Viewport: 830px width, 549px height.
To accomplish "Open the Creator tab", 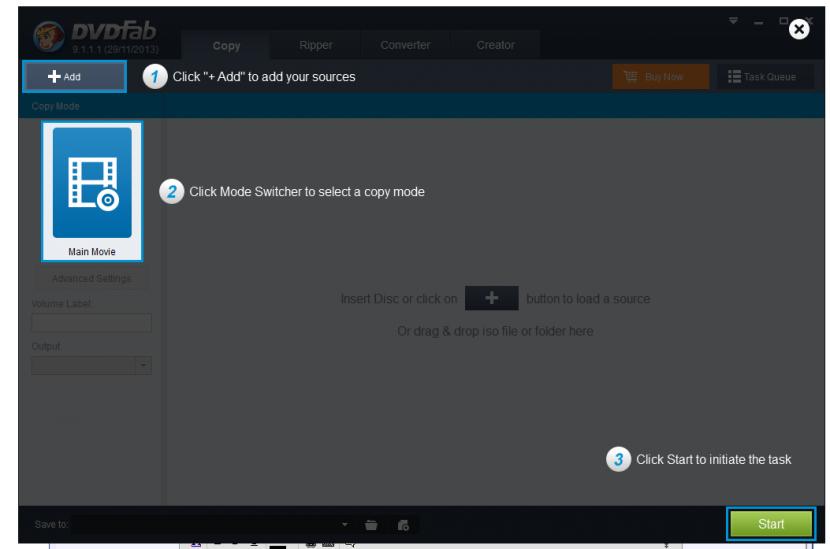I will (495, 45).
